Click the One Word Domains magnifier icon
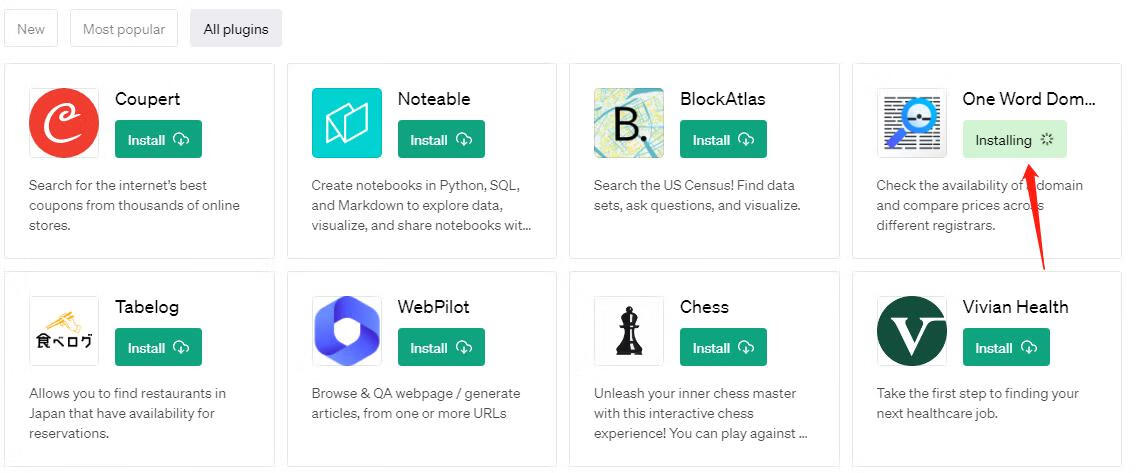The image size is (1144, 473). 912,123
